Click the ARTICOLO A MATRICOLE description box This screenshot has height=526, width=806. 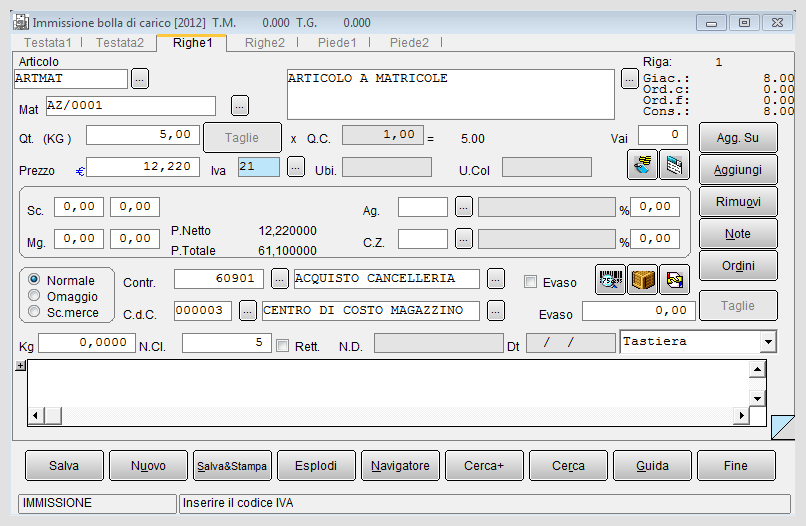[451, 95]
